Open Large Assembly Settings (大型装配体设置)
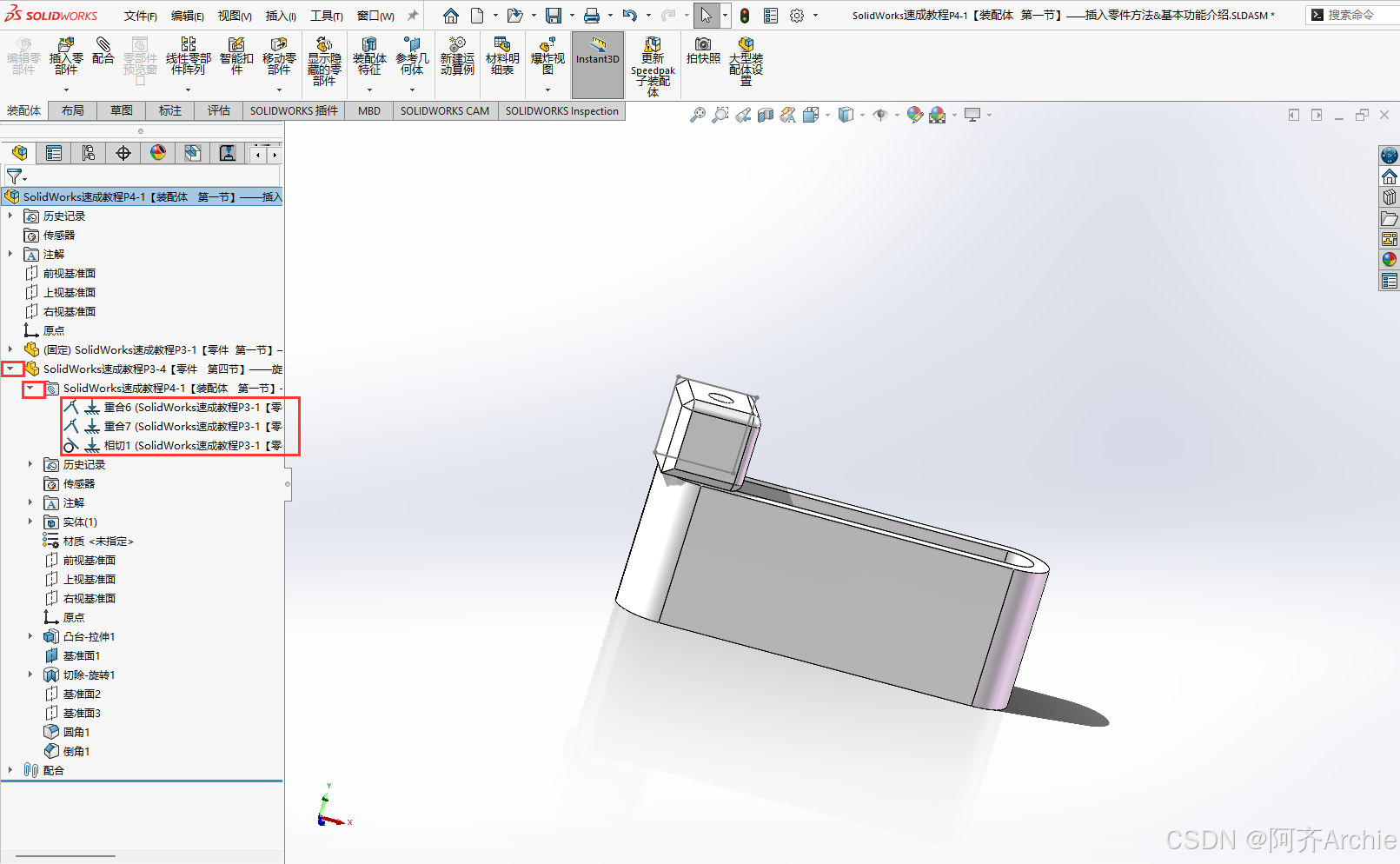 tap(746, 61)
